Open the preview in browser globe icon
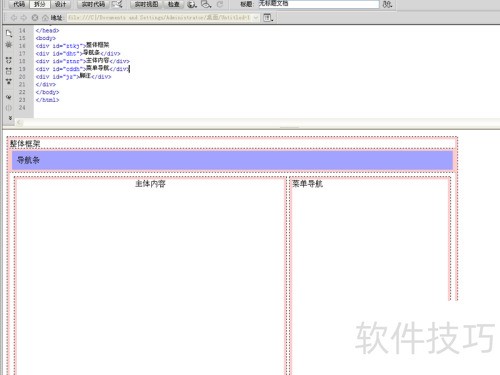The width and height of the screenshot is (500, 375). tap(191, 5)
